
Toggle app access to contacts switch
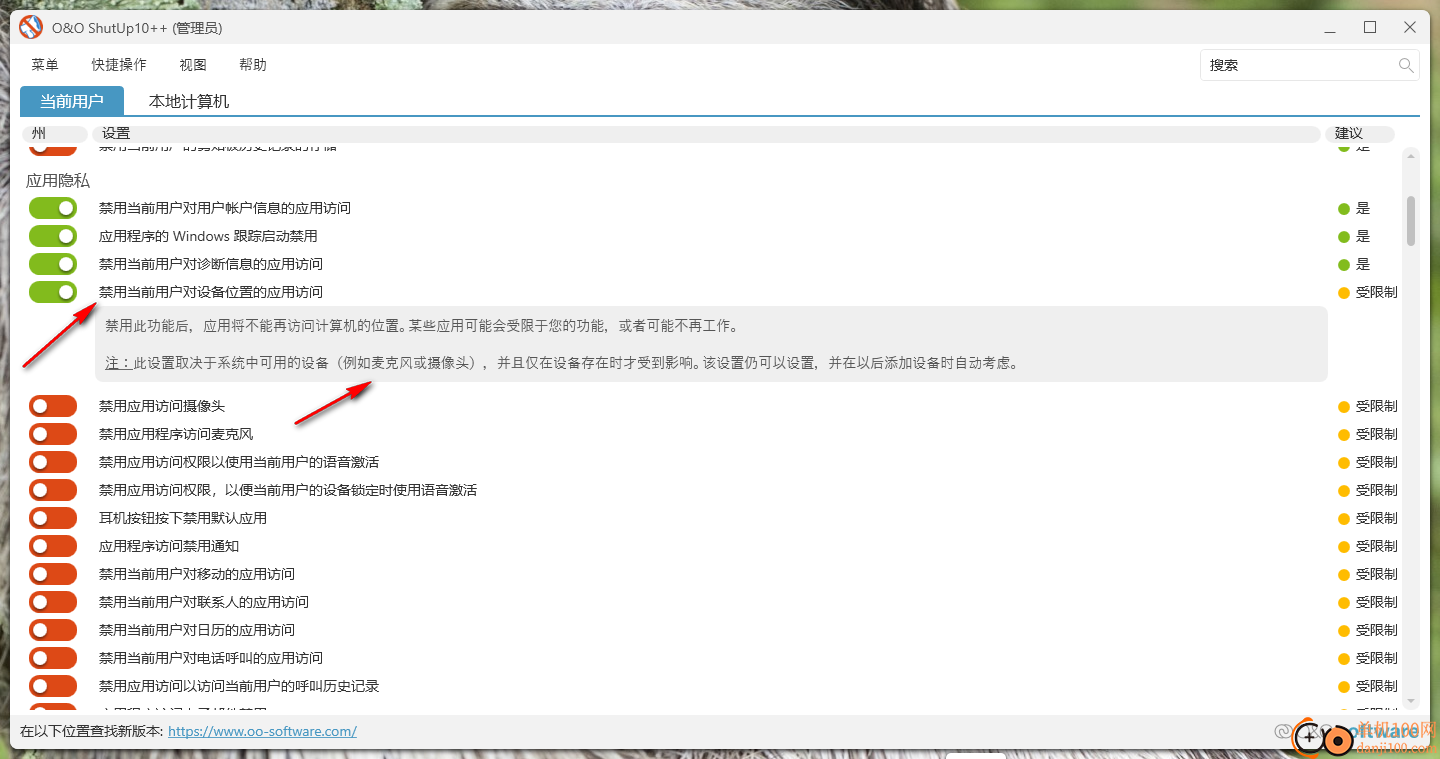53,602
